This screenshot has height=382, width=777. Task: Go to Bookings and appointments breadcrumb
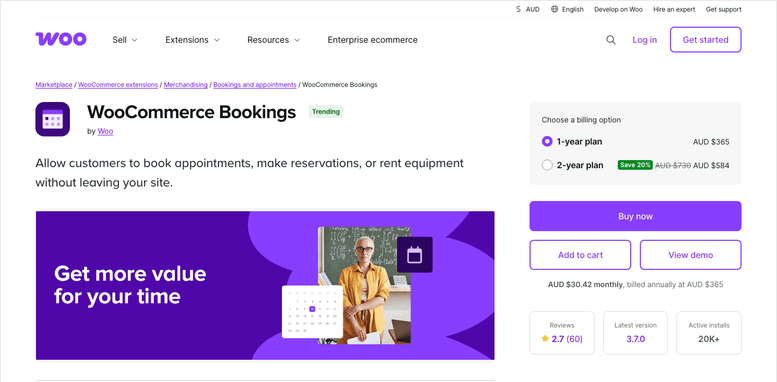(x=255, y=85)
